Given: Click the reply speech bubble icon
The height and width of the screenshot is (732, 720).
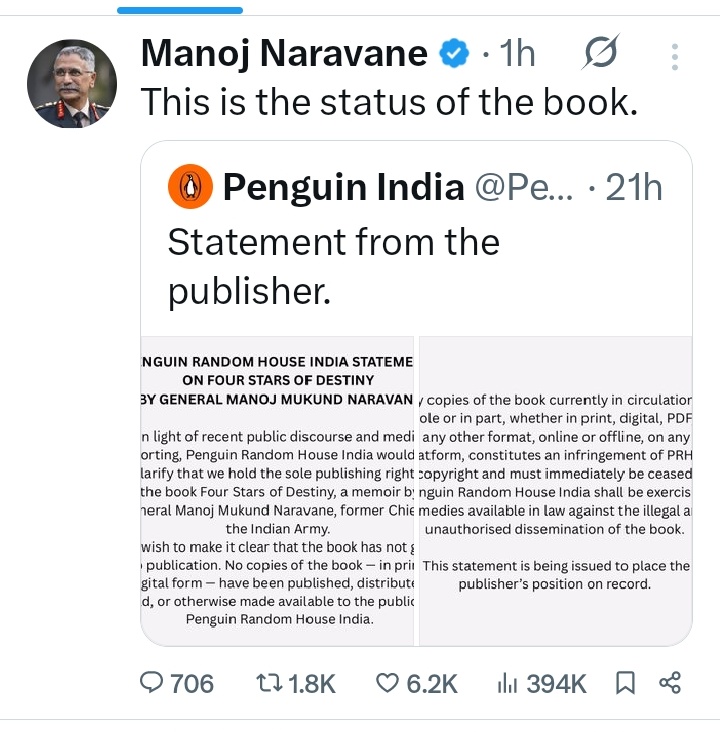Looking at the screenshot, I should pos(152,683).
